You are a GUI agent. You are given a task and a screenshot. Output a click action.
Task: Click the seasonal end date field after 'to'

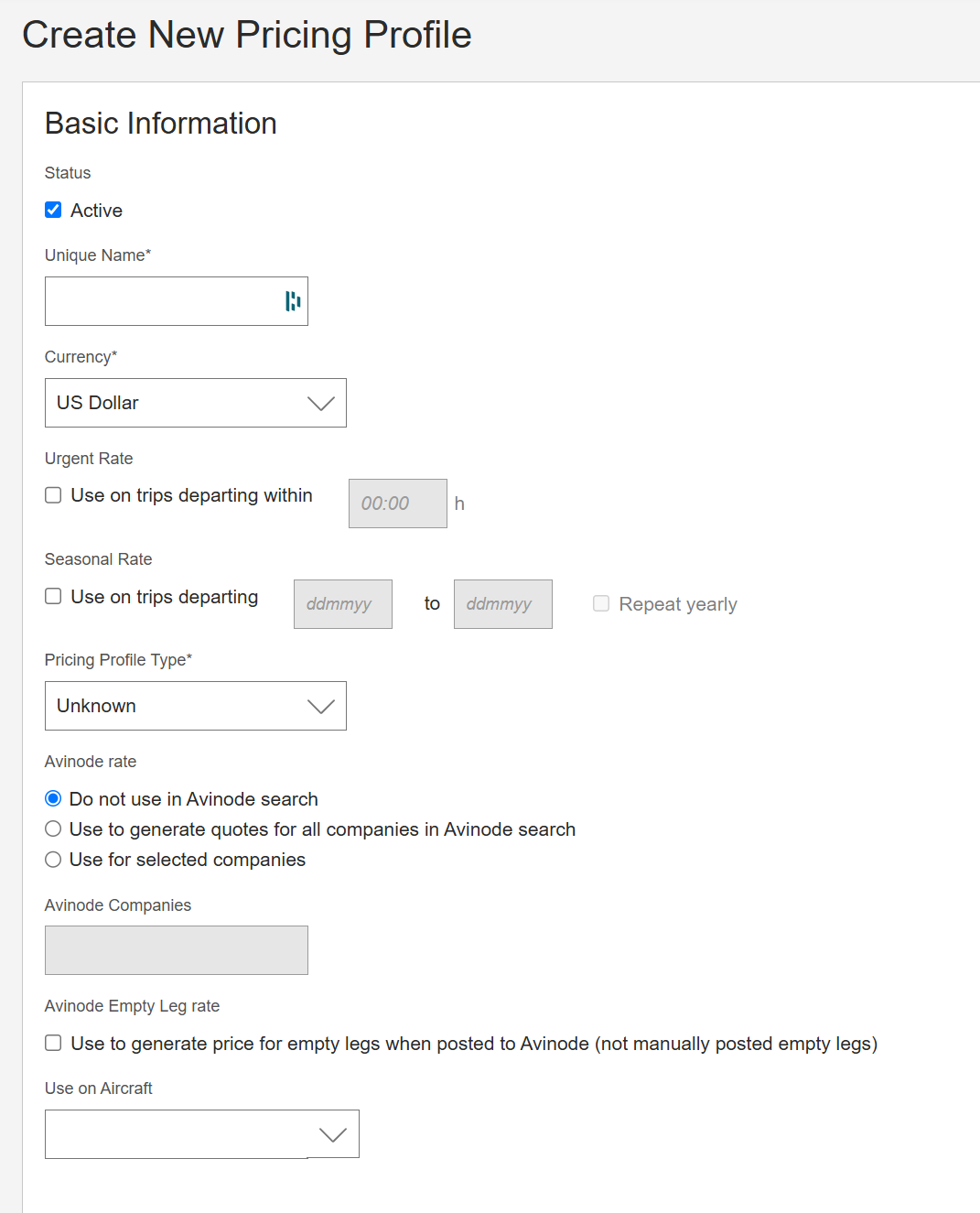(502, 603)
